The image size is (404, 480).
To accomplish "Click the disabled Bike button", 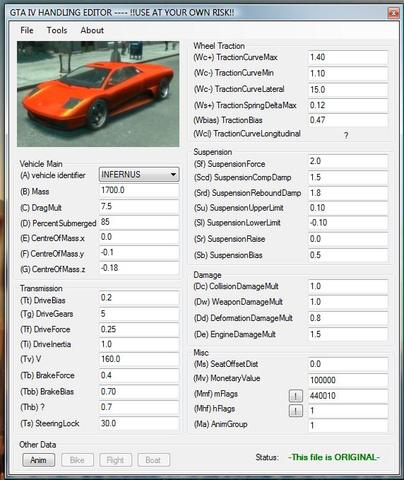I will tap(77, 460).
